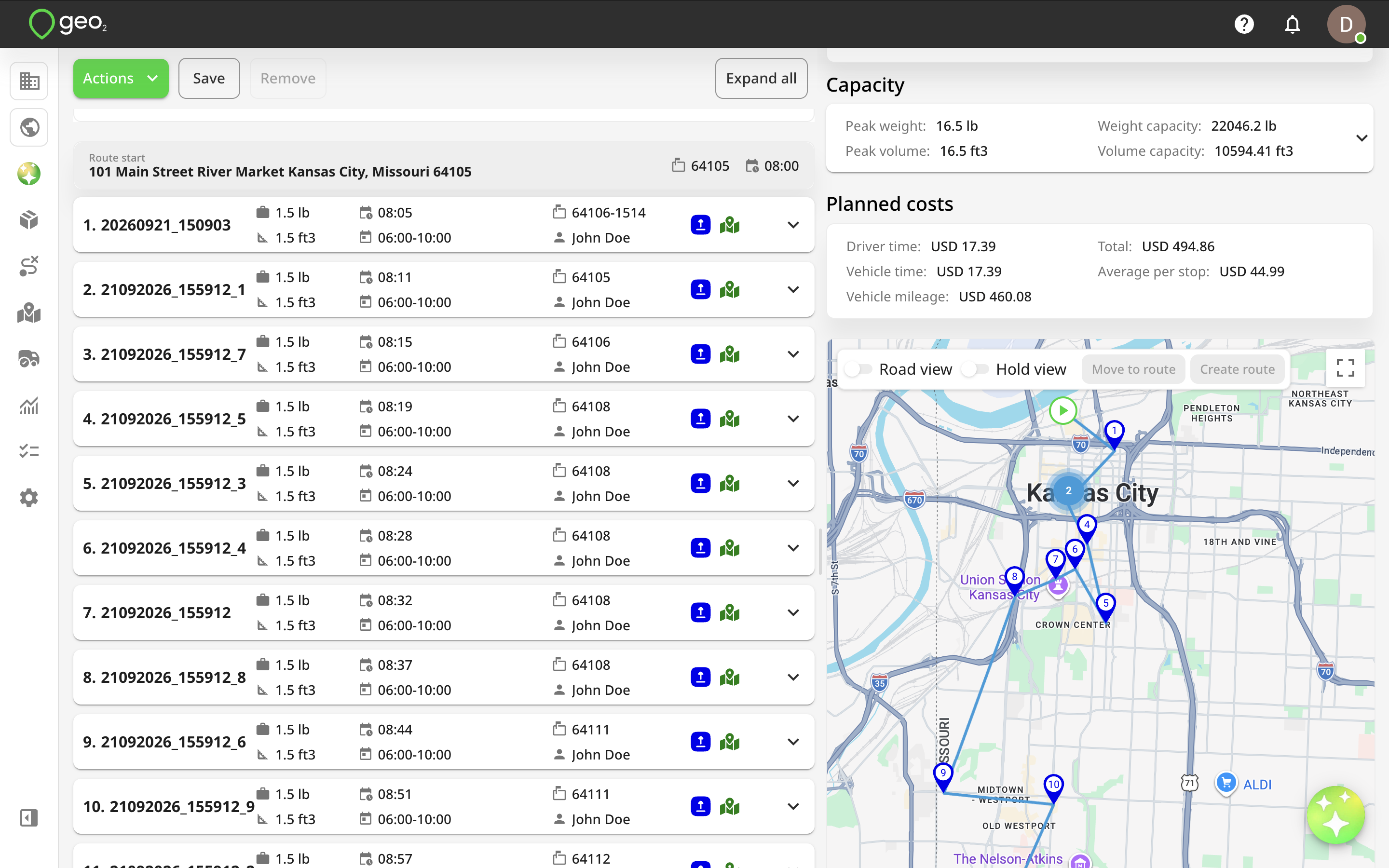Screen dimensions: 1389x868
Task: Click the fullscreen map button
Action: coord(1346,368)
